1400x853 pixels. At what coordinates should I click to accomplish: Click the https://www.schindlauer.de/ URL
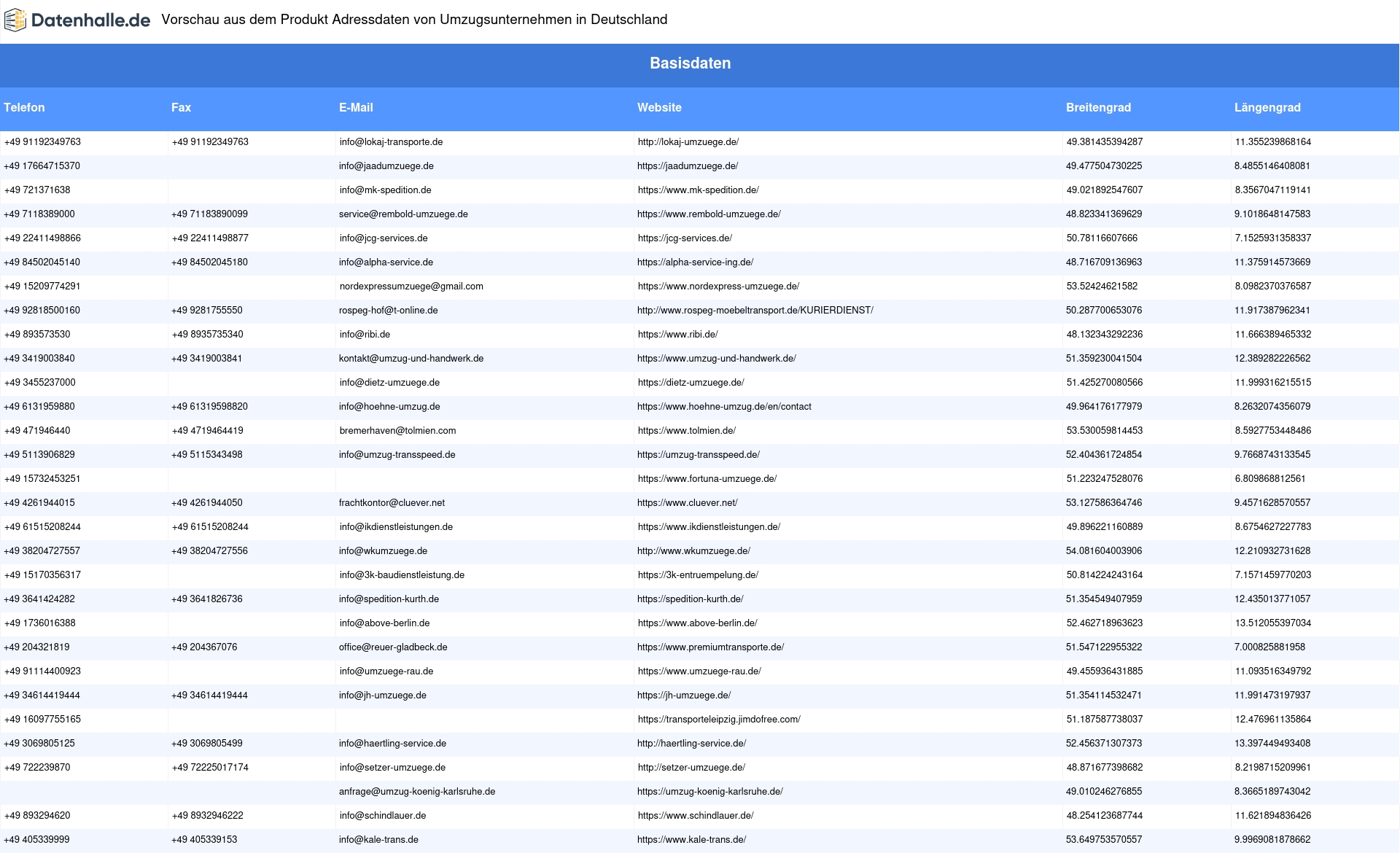pos(696,816)
